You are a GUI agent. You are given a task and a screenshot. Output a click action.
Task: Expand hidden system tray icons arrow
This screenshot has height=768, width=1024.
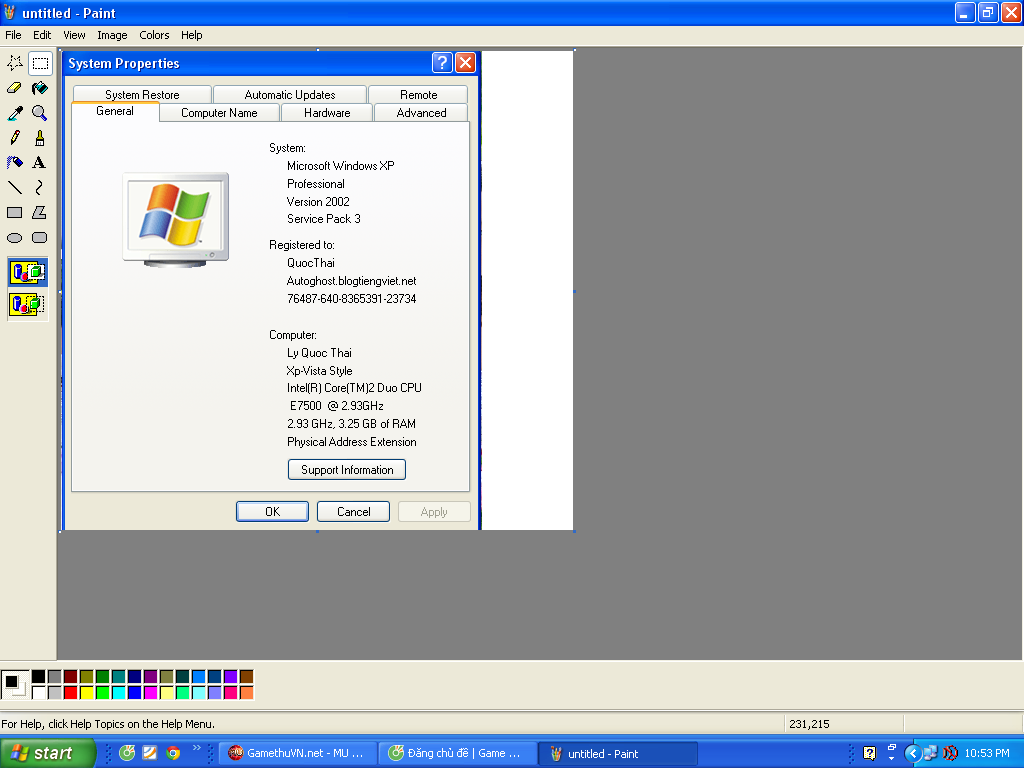[x=912, y=753]
